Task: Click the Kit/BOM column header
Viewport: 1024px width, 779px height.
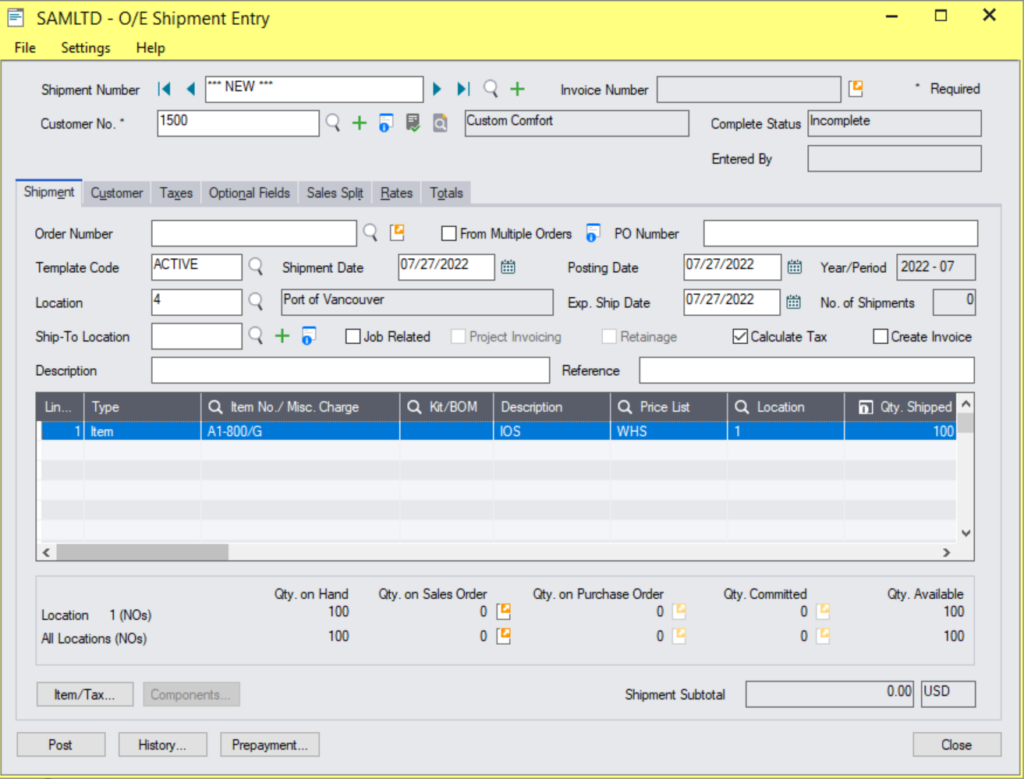Action: point(447,407)
